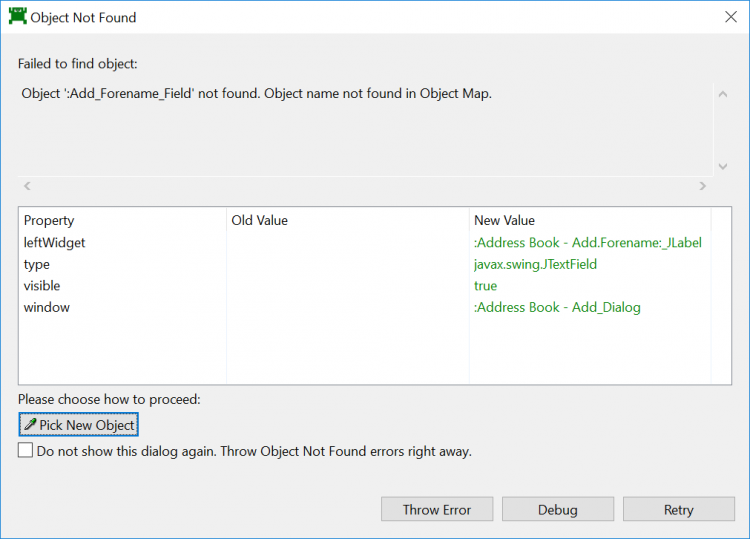
Task: Click the horizontal scroll-right arrow
Action: [x=702, y=186]
